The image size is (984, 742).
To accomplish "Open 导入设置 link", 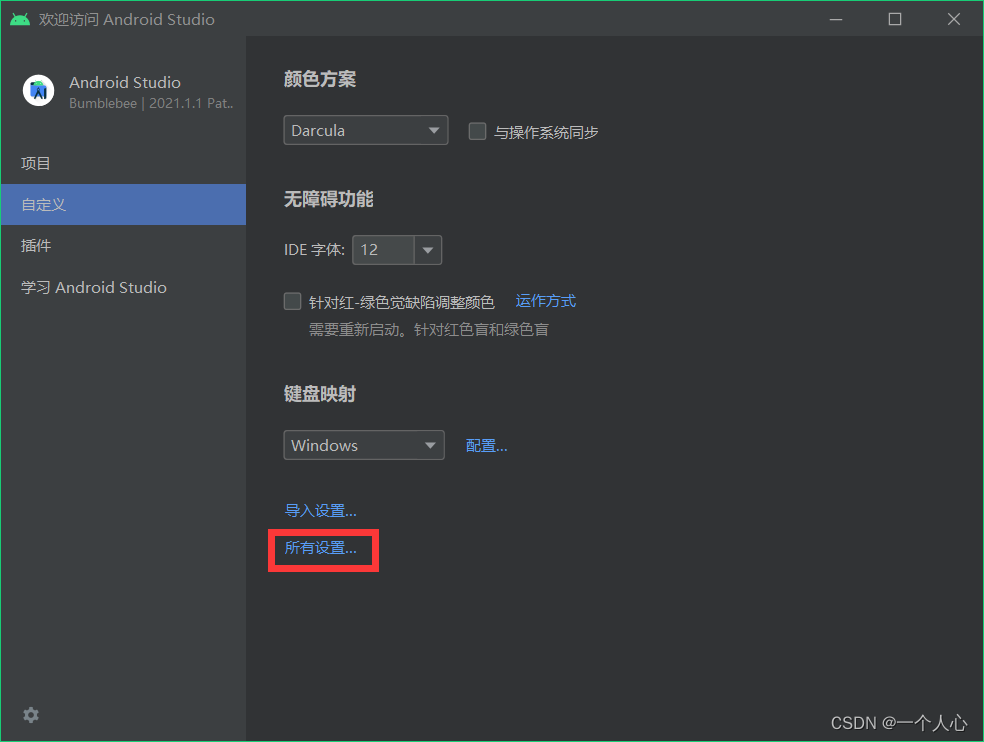I will click(321, 510).
